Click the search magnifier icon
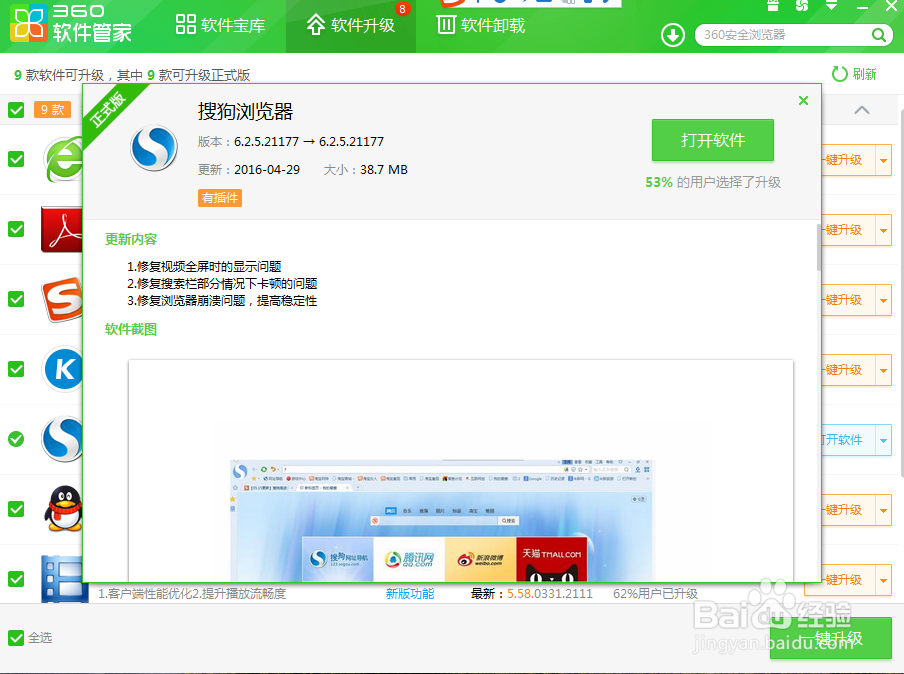 click(x=878, y=34)
